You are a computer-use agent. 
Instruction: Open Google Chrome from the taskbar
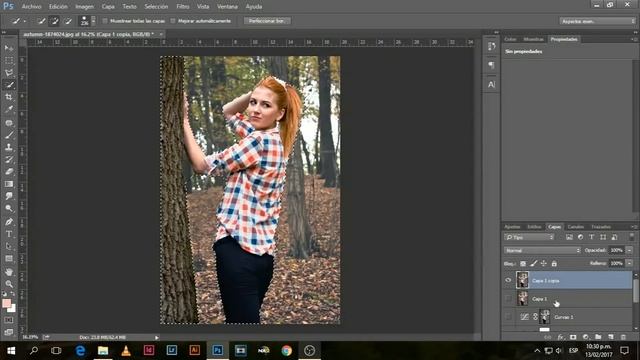click(x=287, y=351)
